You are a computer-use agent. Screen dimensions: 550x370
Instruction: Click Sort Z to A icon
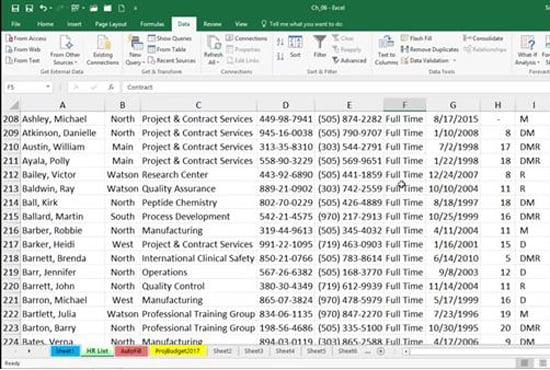(x=280, y=56)
